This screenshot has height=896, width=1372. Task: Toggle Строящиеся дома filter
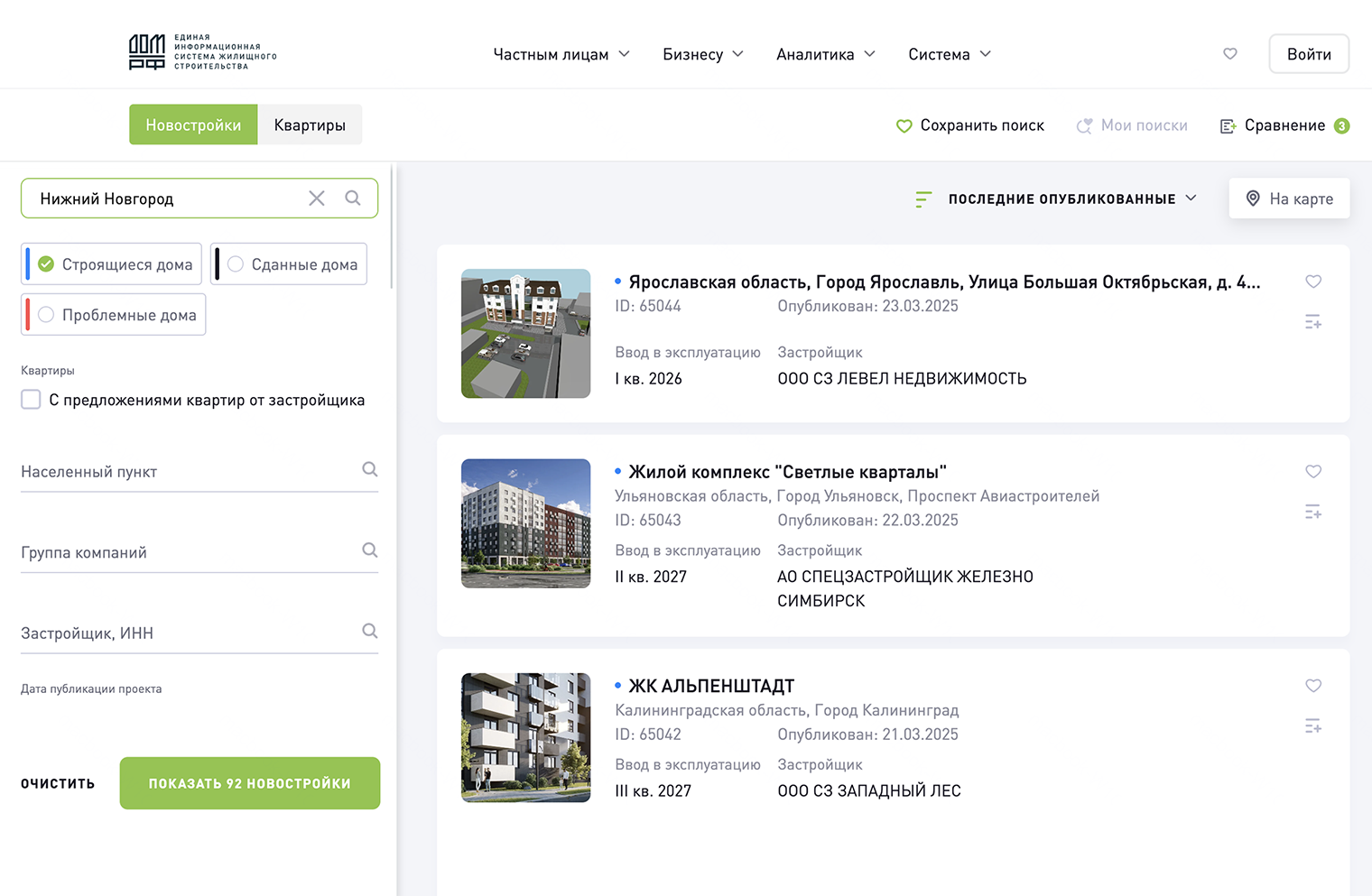point(112,264)
